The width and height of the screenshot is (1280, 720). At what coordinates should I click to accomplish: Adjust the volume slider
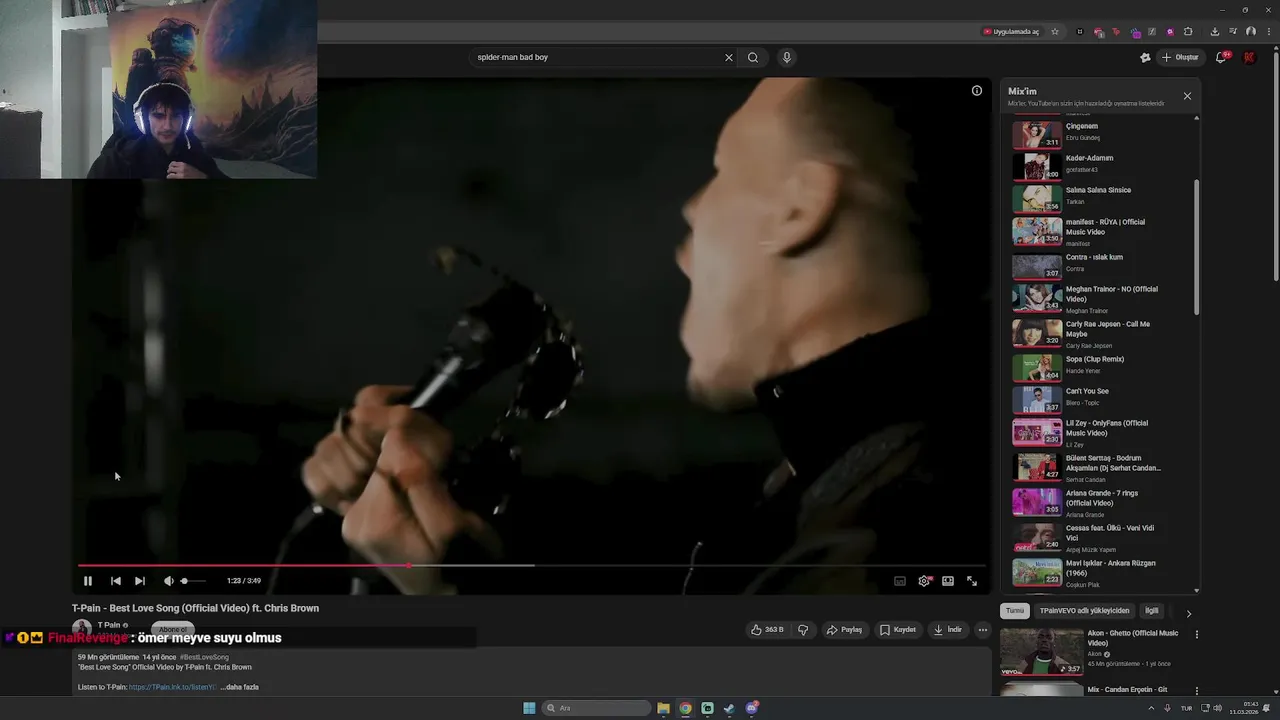193,581
